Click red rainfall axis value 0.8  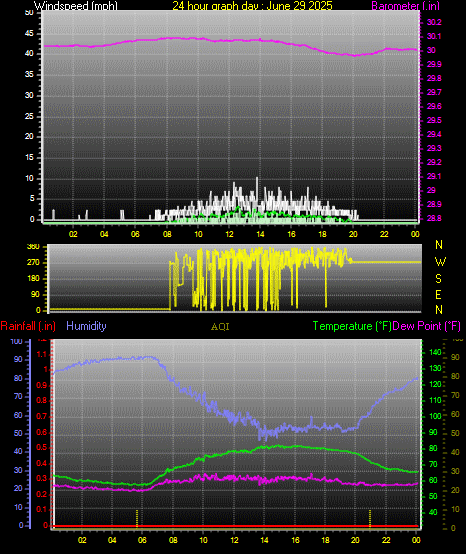point(42,401)
